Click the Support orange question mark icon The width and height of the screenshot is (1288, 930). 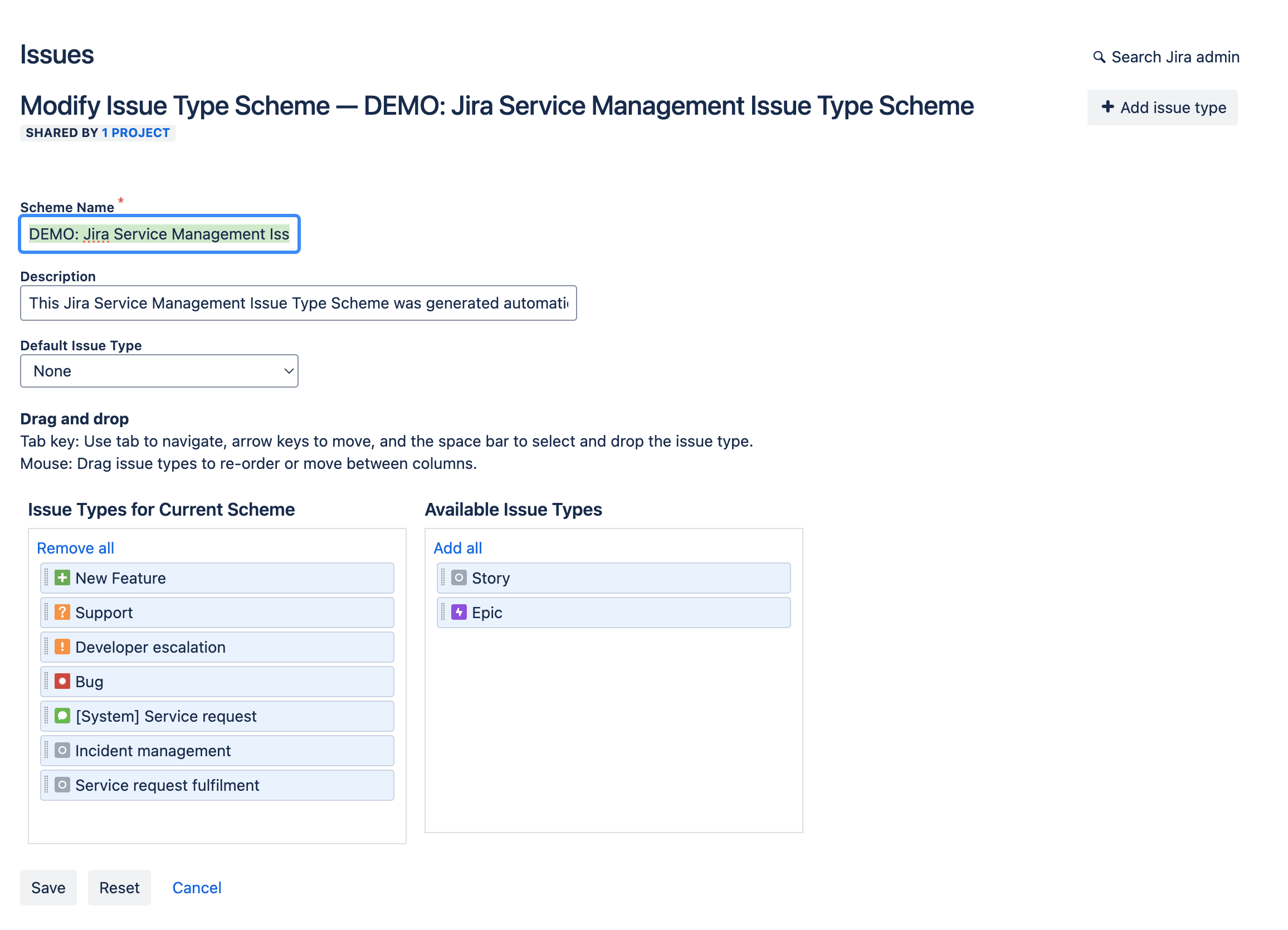click(62, 613)
